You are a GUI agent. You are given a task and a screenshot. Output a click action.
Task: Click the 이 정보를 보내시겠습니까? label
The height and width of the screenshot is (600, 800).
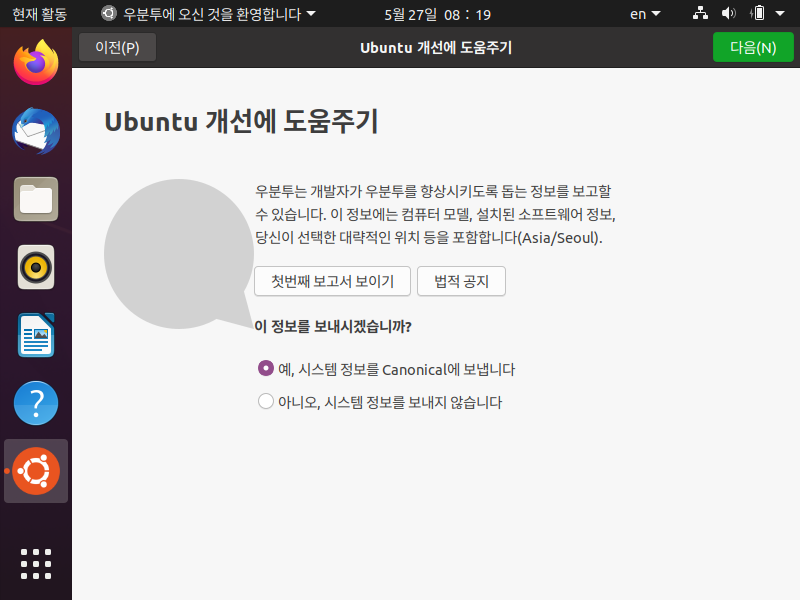pyautogui.click(x=333, y=327)
